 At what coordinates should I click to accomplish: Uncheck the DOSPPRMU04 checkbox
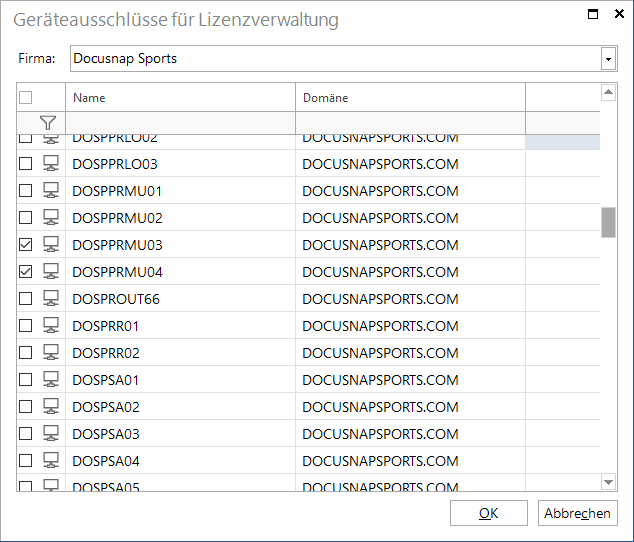(x=25, y=271)
